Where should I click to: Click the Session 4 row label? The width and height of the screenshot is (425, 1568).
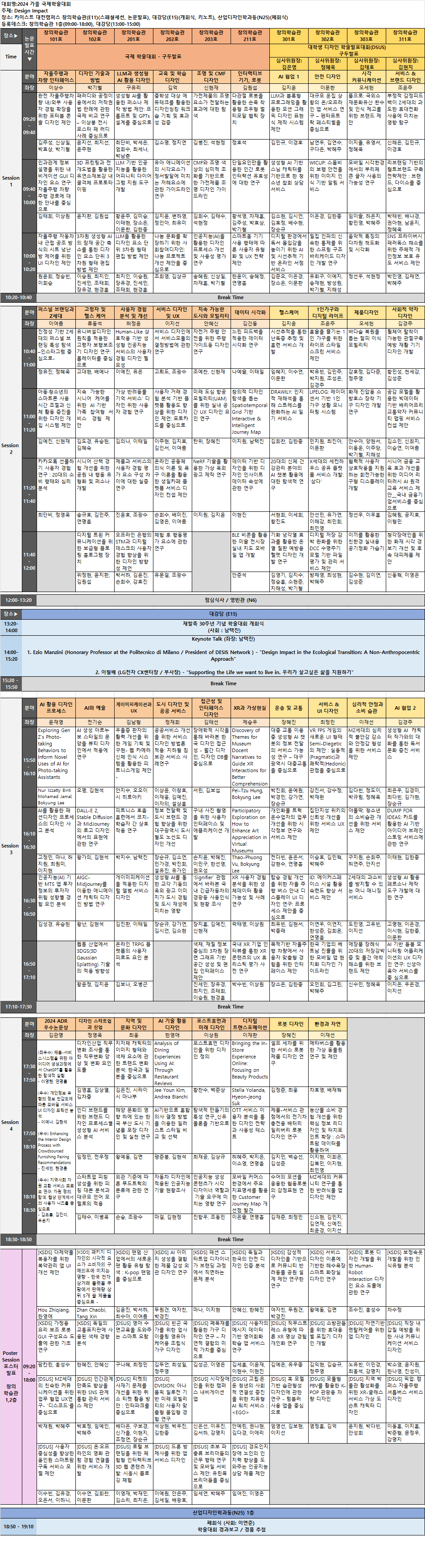click(x=11, y=1122)
